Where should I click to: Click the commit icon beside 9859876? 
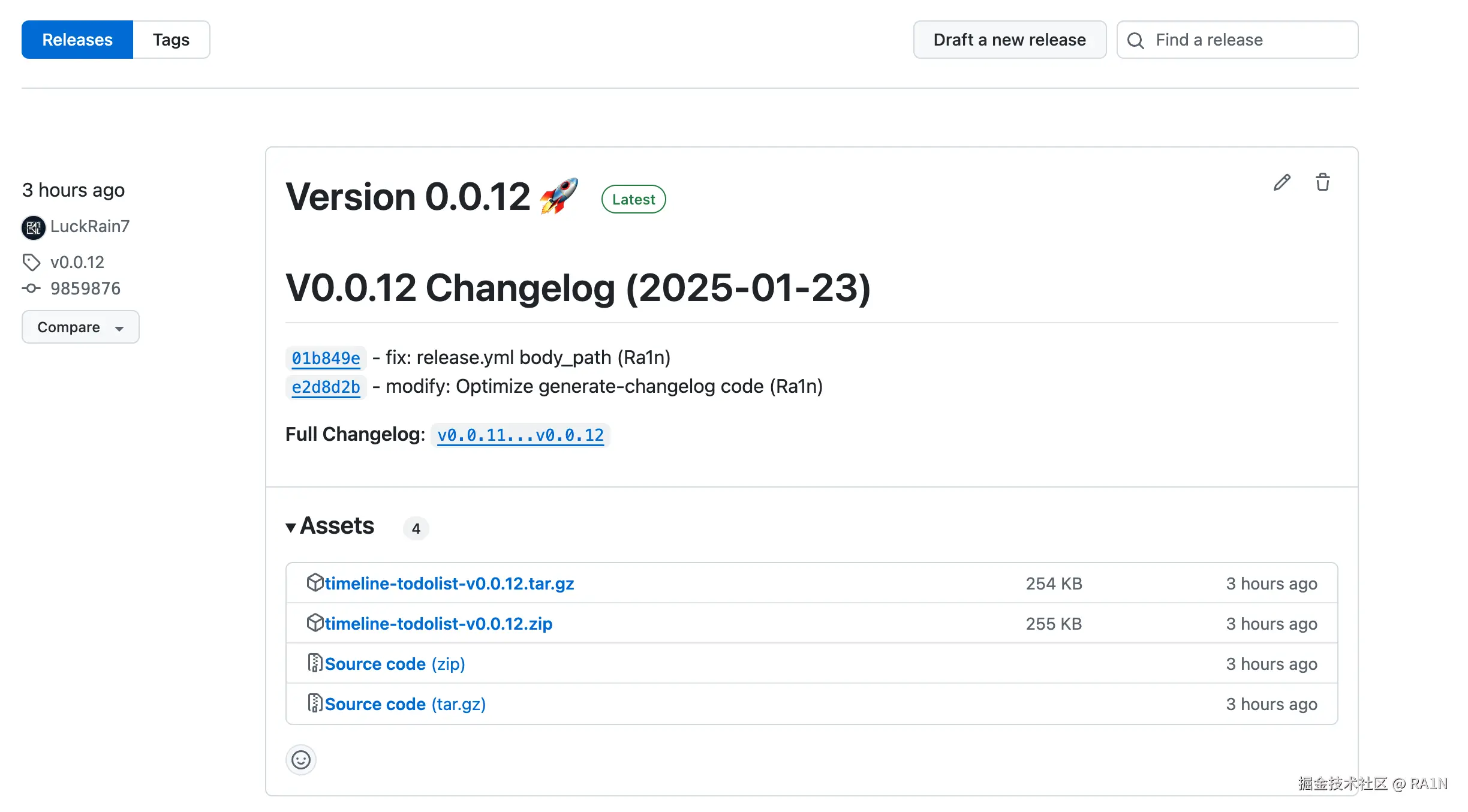coord(31,288)
